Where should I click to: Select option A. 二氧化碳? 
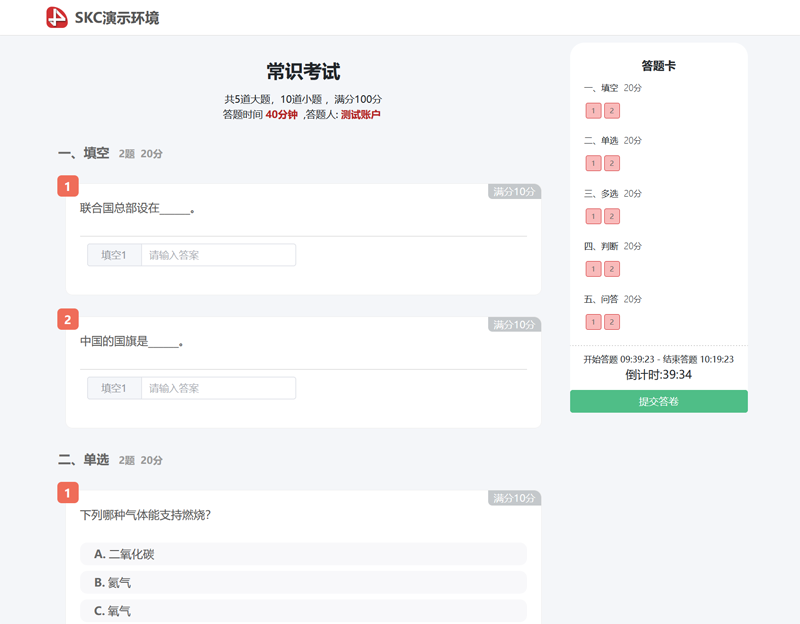tap(303, 554)
